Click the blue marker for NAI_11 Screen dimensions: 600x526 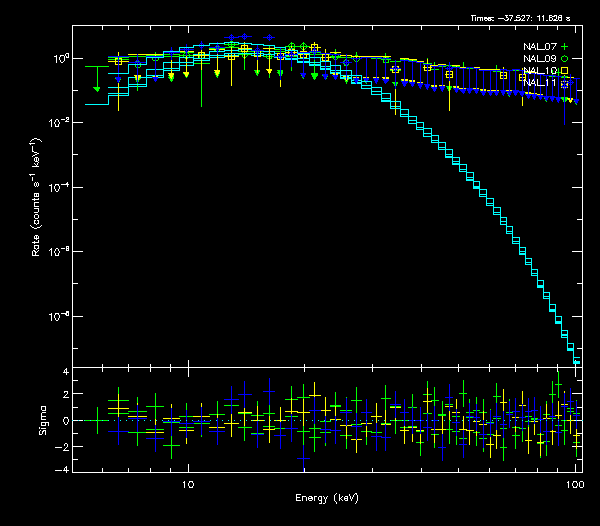pyautogui.click(x=564, y=82)
